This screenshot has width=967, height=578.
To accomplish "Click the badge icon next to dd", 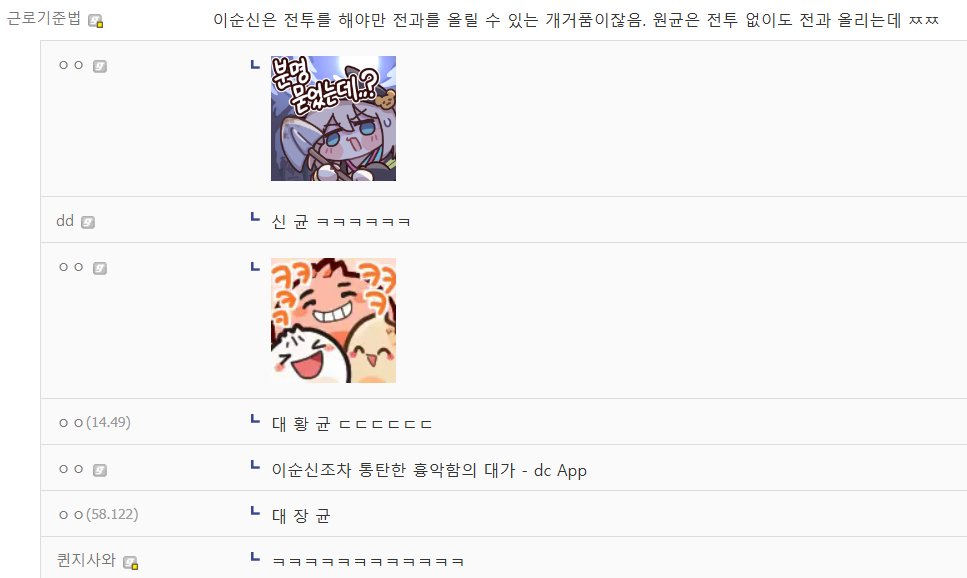I will [x=88, y=222].
